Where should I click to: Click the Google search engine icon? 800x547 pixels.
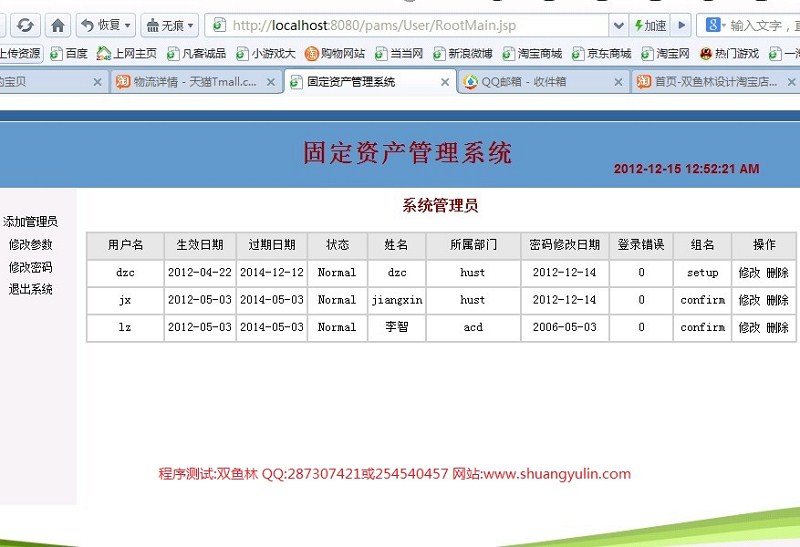[713, 24]
